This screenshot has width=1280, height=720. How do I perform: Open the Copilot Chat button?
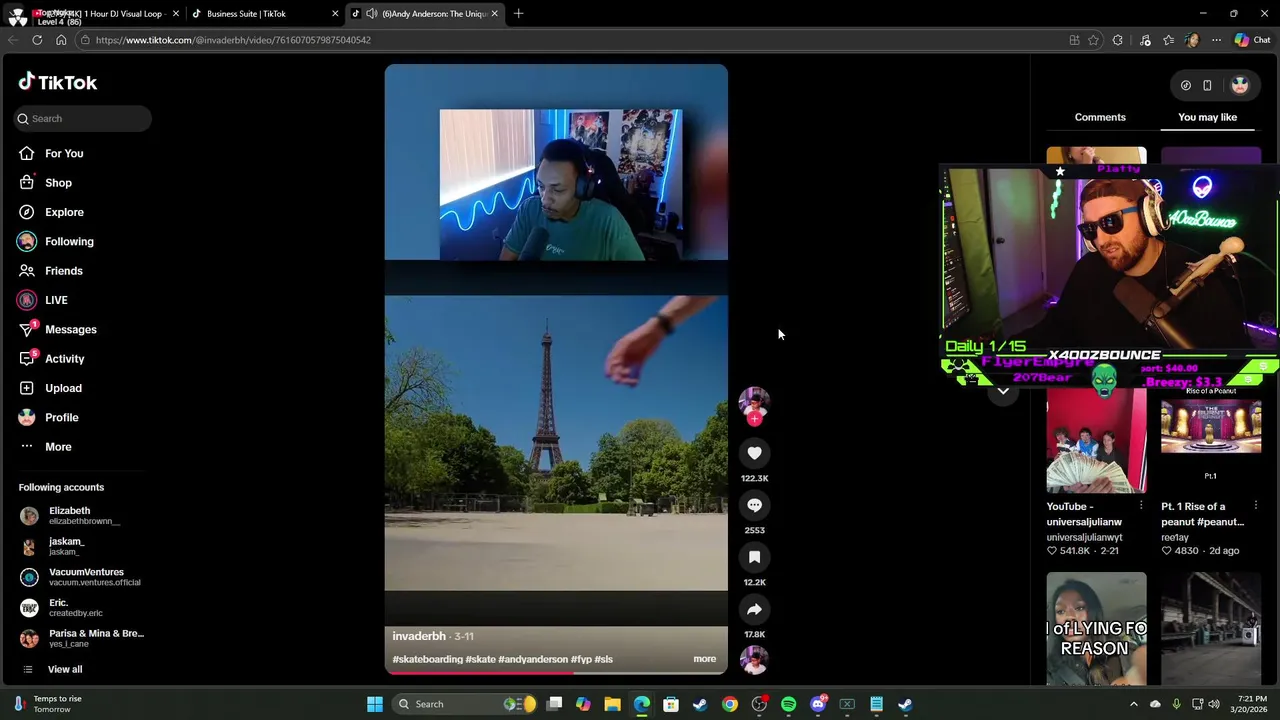[1252, 40]
